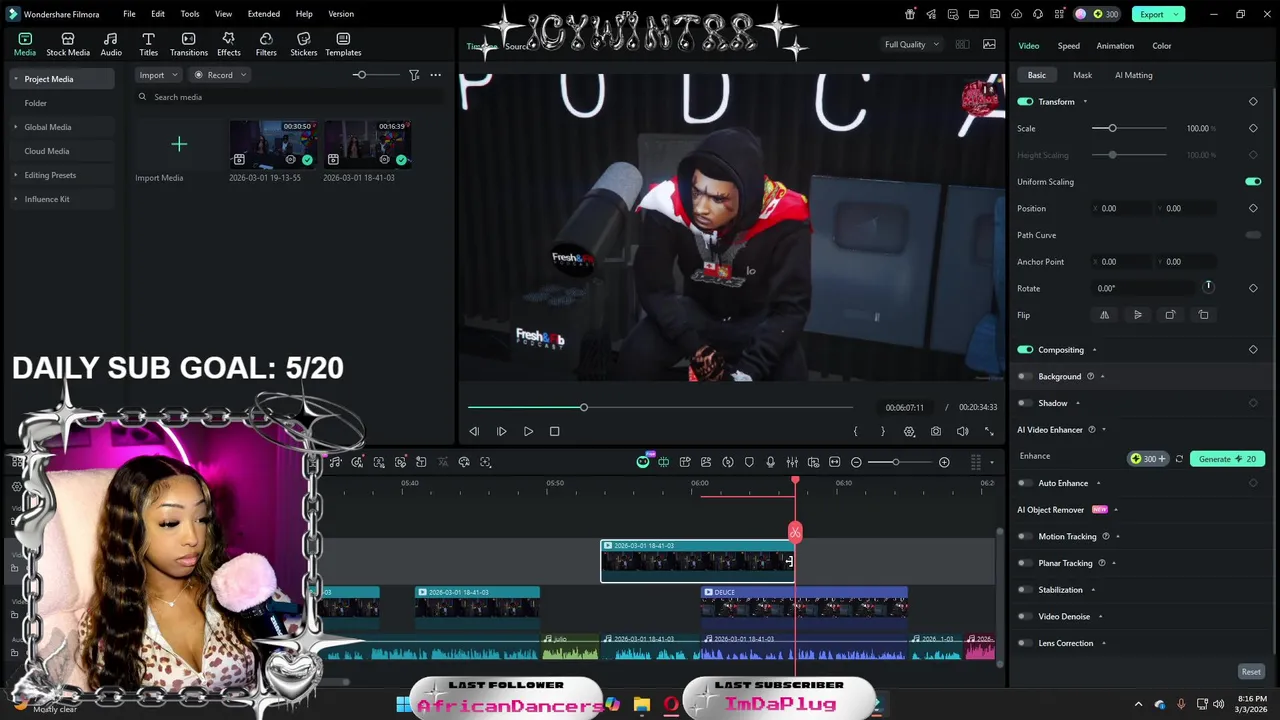Add keyframe diamond for Rotate

tap(1253, 288)
